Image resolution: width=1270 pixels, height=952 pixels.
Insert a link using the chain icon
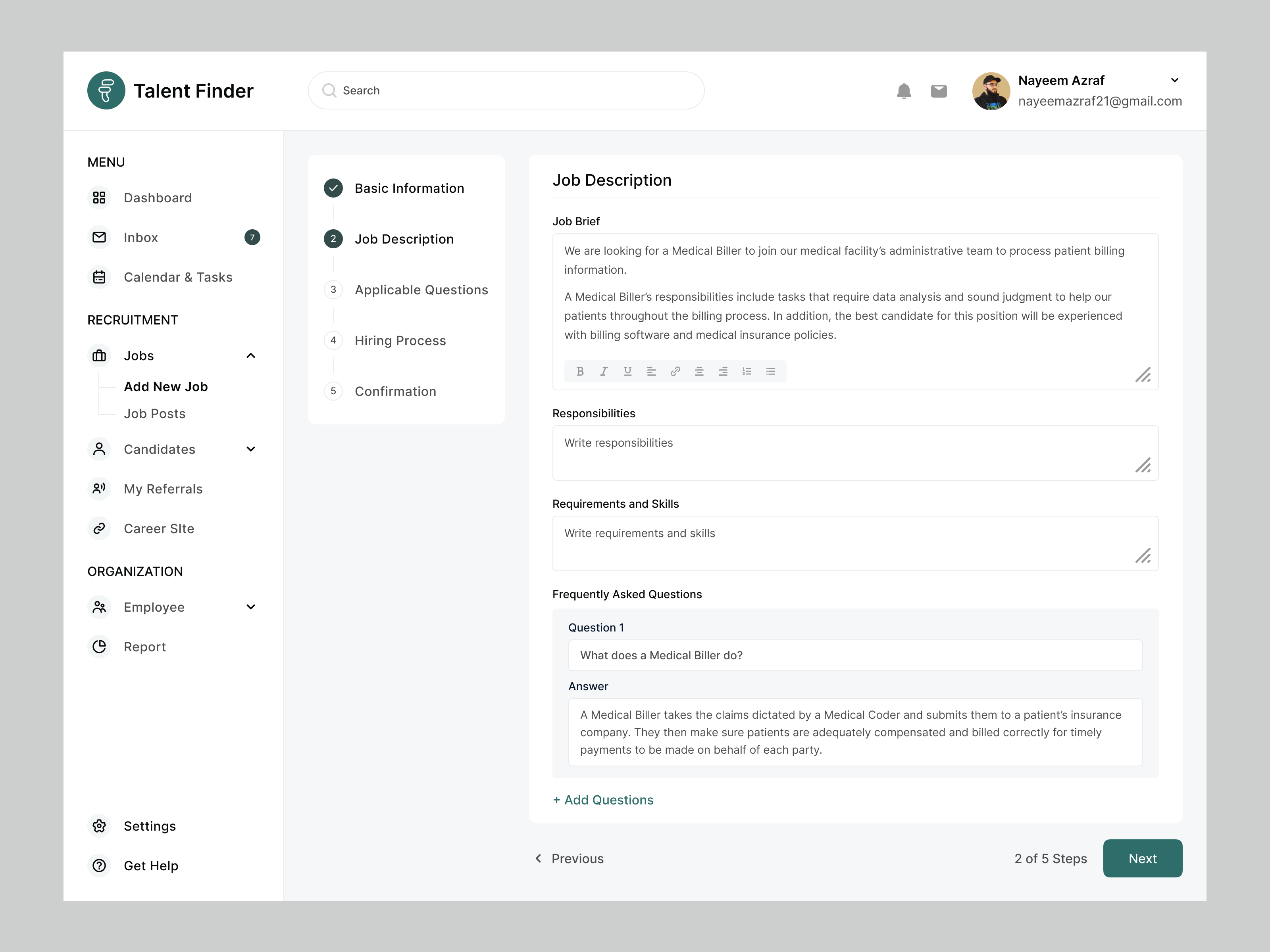tap(675, 371)
